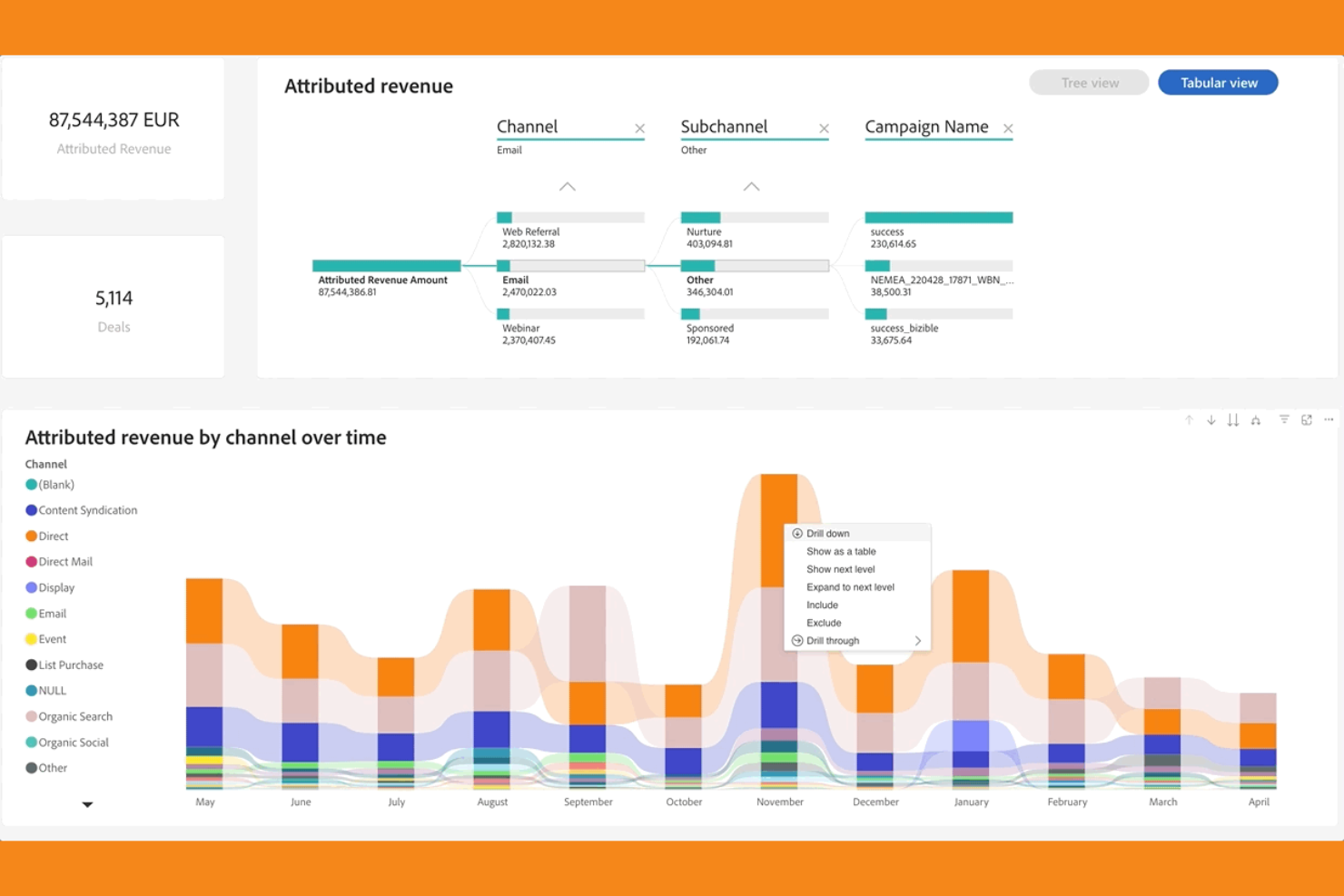This screenshot has height=896, width=1344.
Task: Select Direct orange legend entry
Action: [x=46, y=537]
